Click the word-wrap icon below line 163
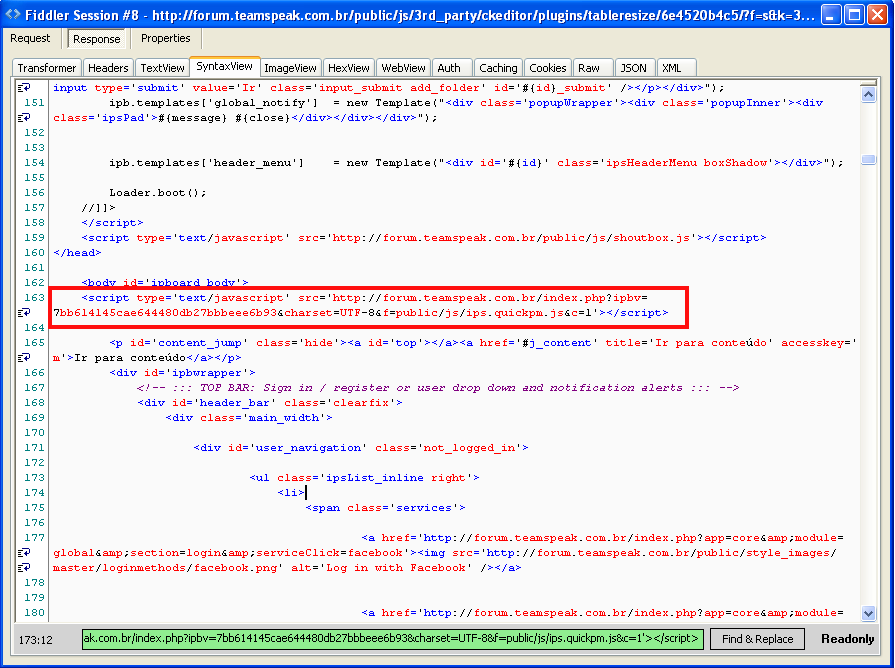The height and width of the screenshot is (668, 895). [x=24, y=312]
